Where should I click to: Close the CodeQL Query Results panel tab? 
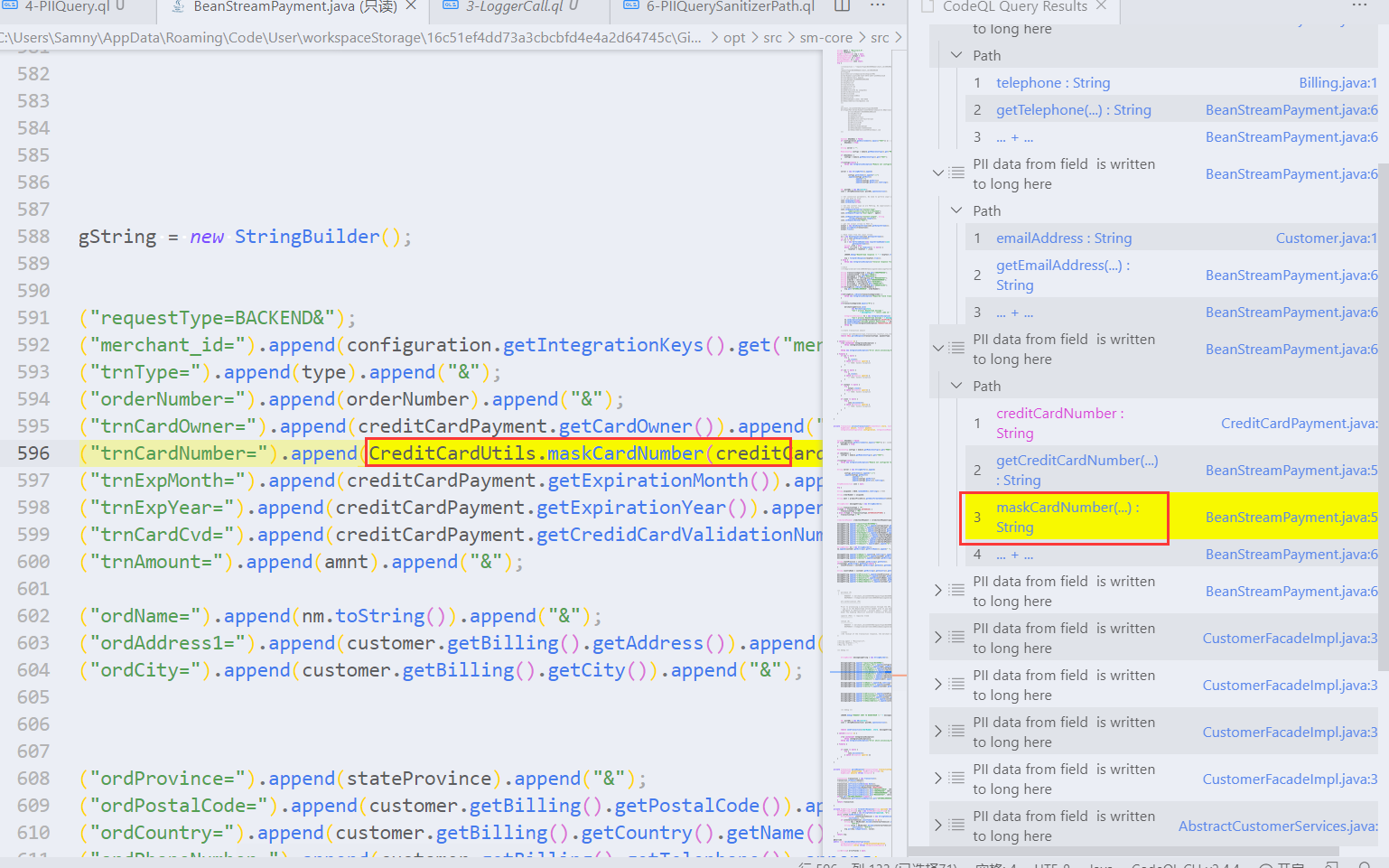click(x=1101, y=6)
